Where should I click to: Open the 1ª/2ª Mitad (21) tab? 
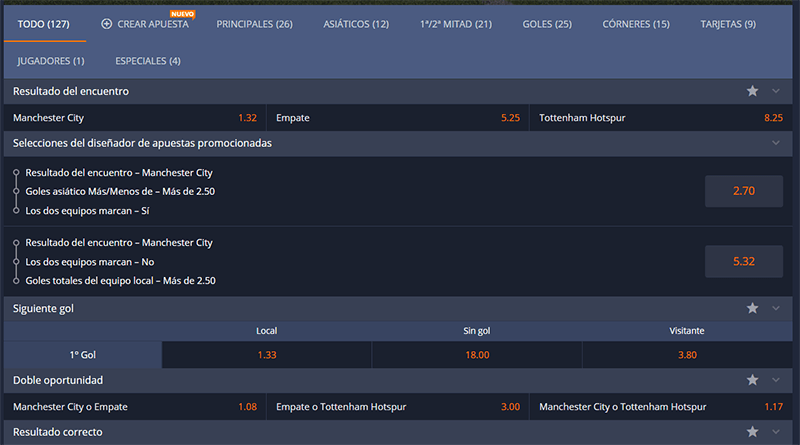click(x=456, y=24)
